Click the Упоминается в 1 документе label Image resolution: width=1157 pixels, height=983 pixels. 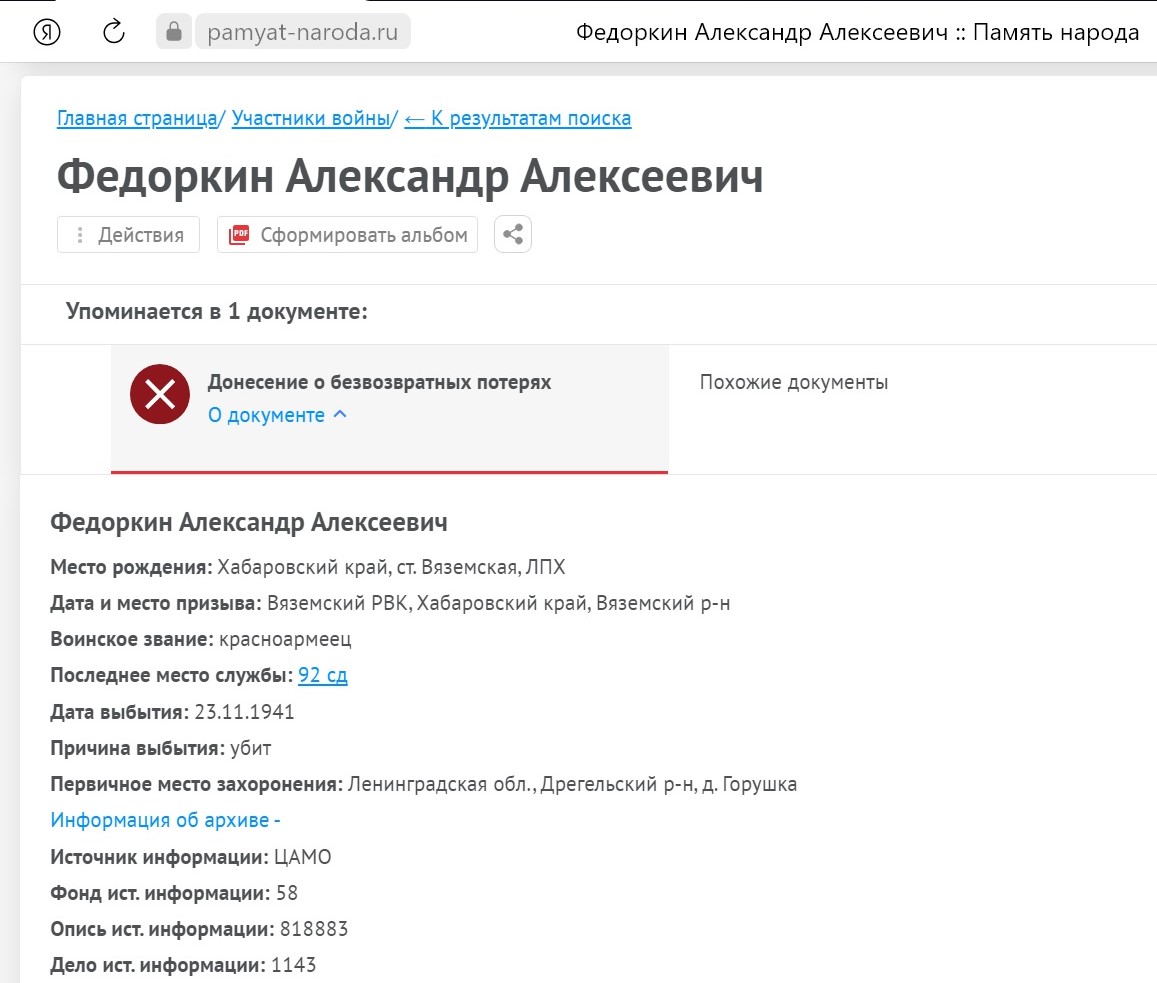217,312
